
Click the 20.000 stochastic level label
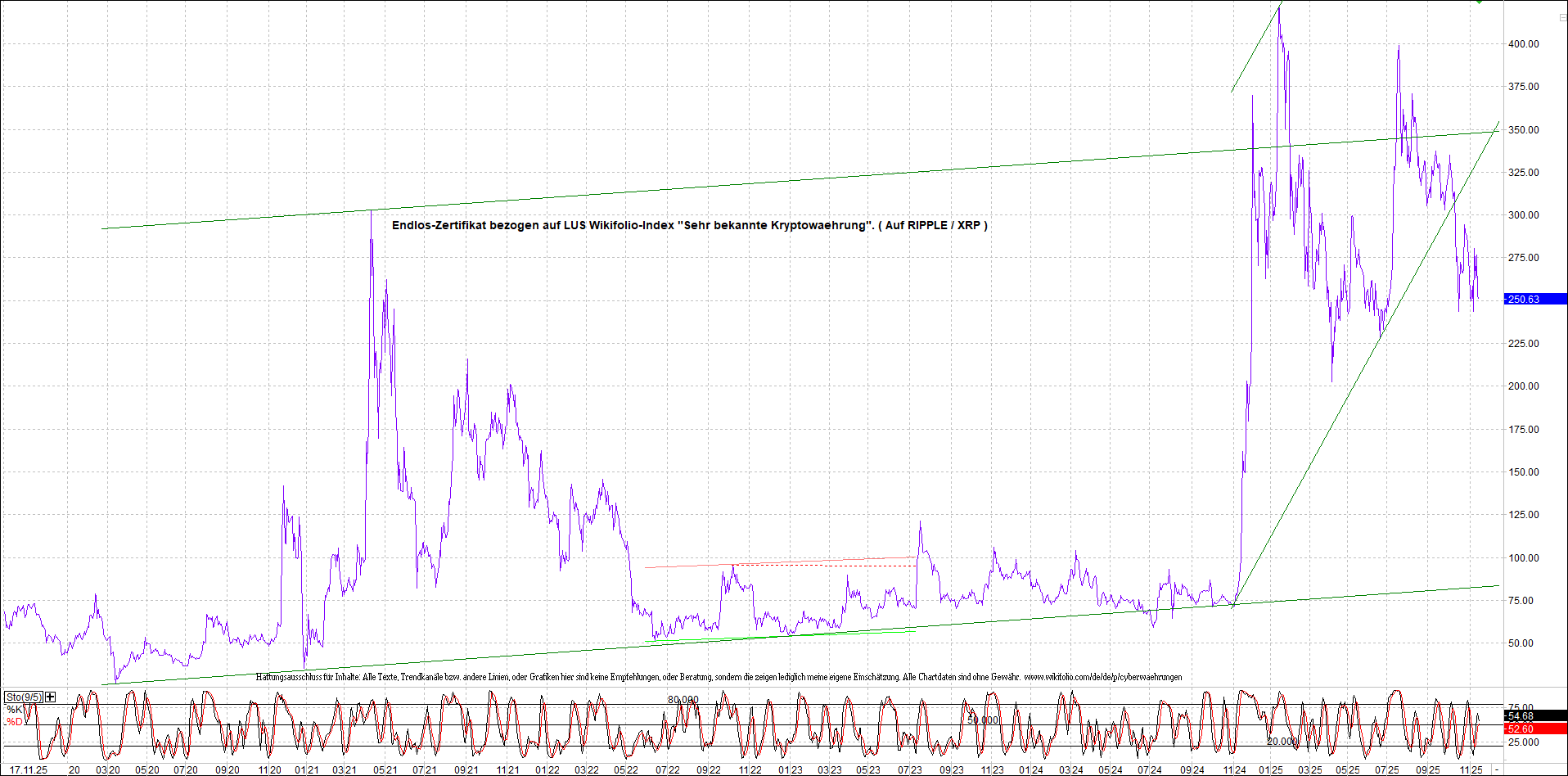click(1282, 742)
